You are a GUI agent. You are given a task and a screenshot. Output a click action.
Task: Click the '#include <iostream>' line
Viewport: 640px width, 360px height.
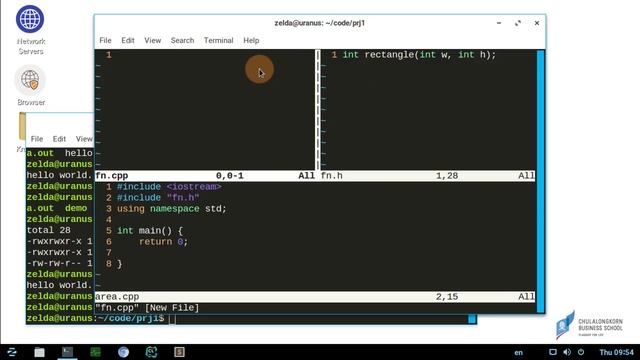pyautogui.click(x=169, y=187)
